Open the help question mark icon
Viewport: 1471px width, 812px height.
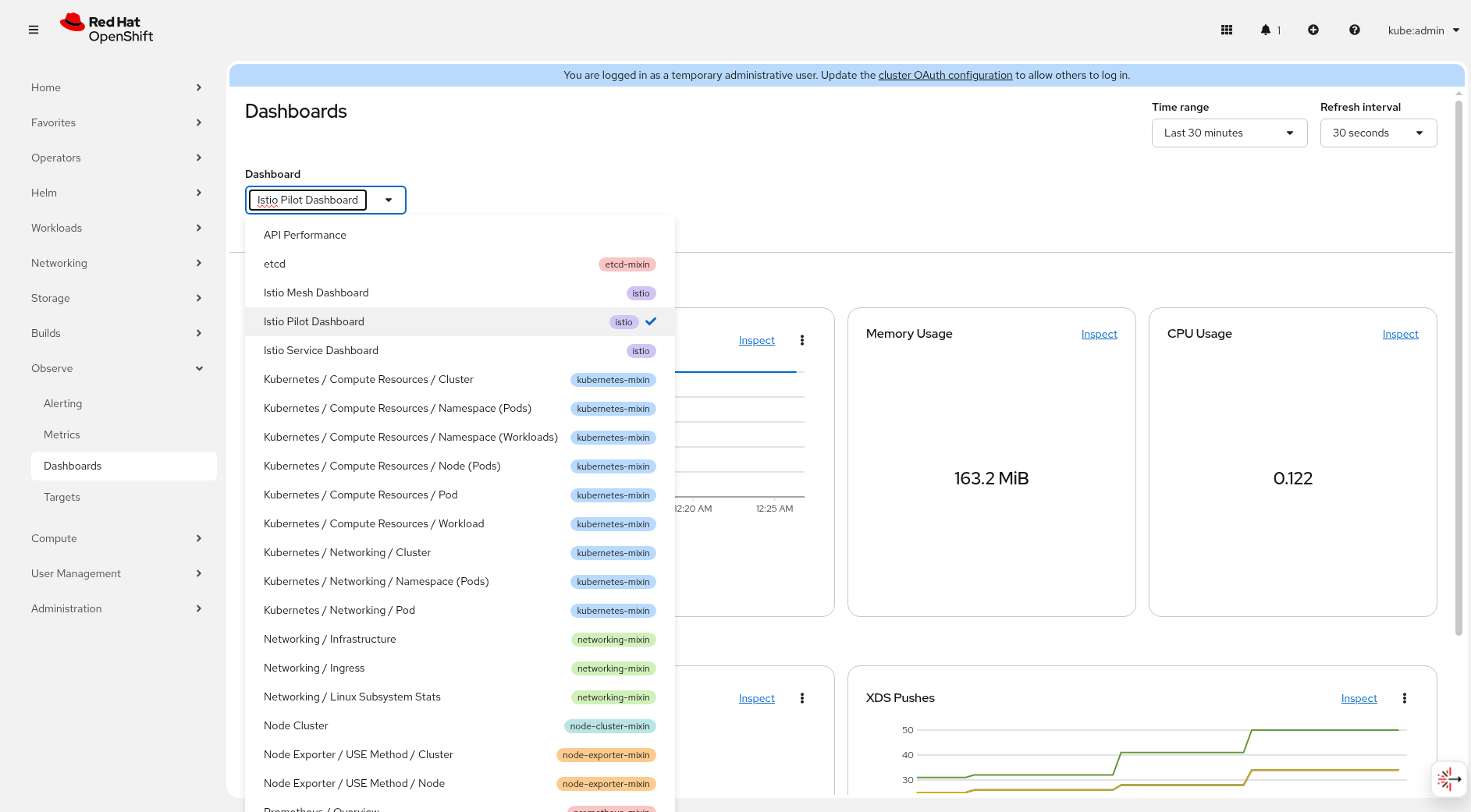point(1355,30)
